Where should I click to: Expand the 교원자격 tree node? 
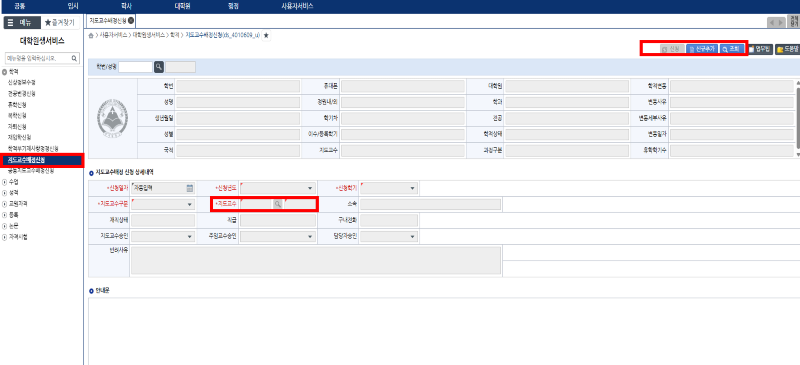[x=5, y=204]
